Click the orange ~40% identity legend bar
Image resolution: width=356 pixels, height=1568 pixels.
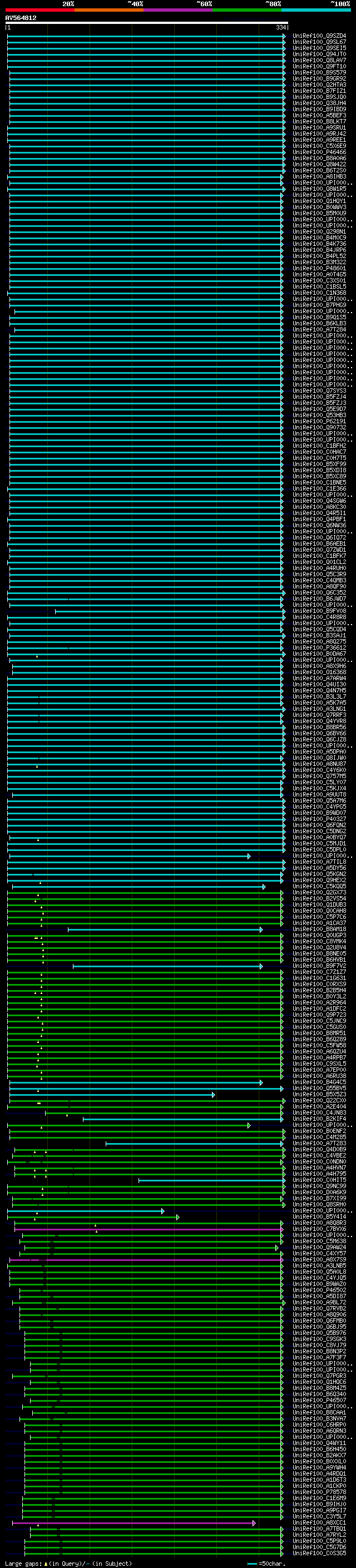click(109, 11)
